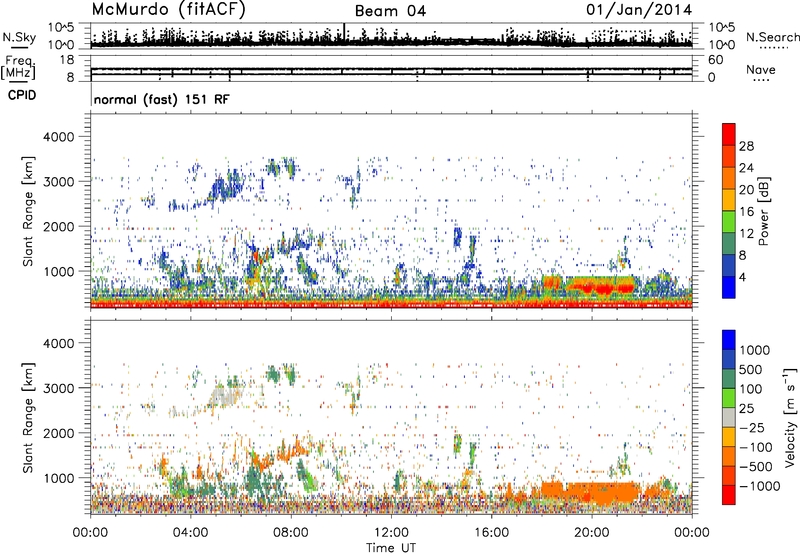Click the 4000 km tick of the power panel
The height and width of the screenshot is (554, 800).
pyautogui.click(x=58, y=137)
